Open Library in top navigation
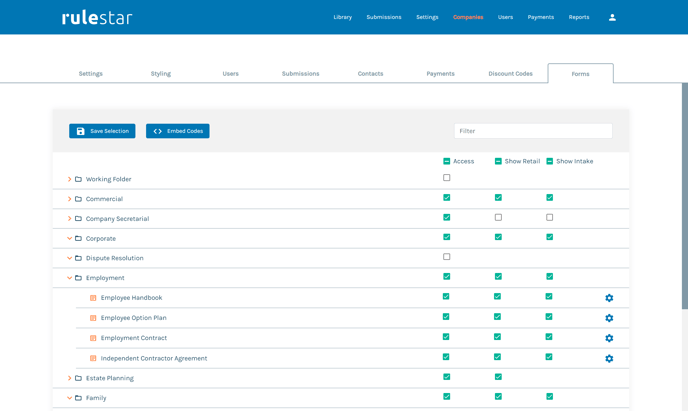Screen dimensions: 688x411 pyautogui.click(x=343, y=18)
